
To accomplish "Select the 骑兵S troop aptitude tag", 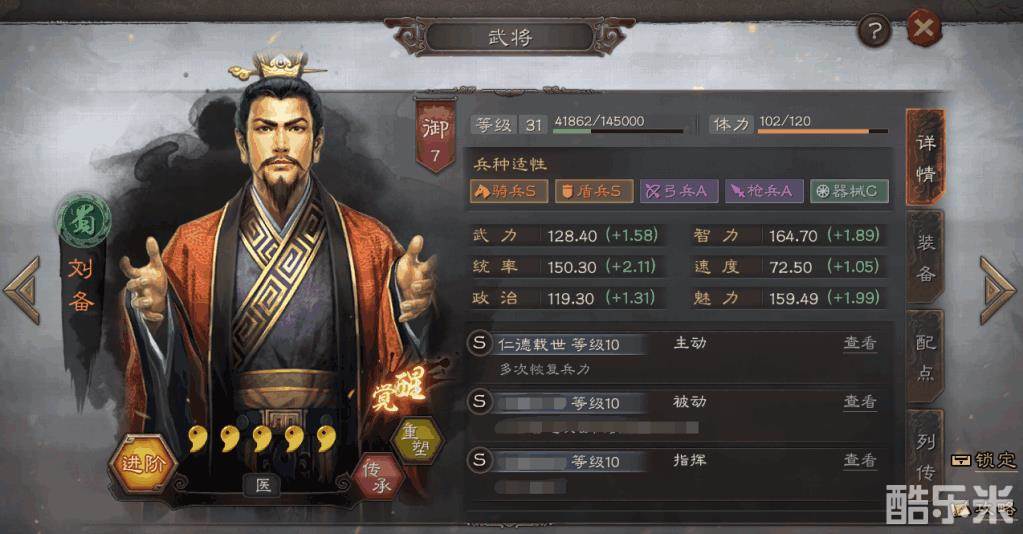I will (508, 191).
